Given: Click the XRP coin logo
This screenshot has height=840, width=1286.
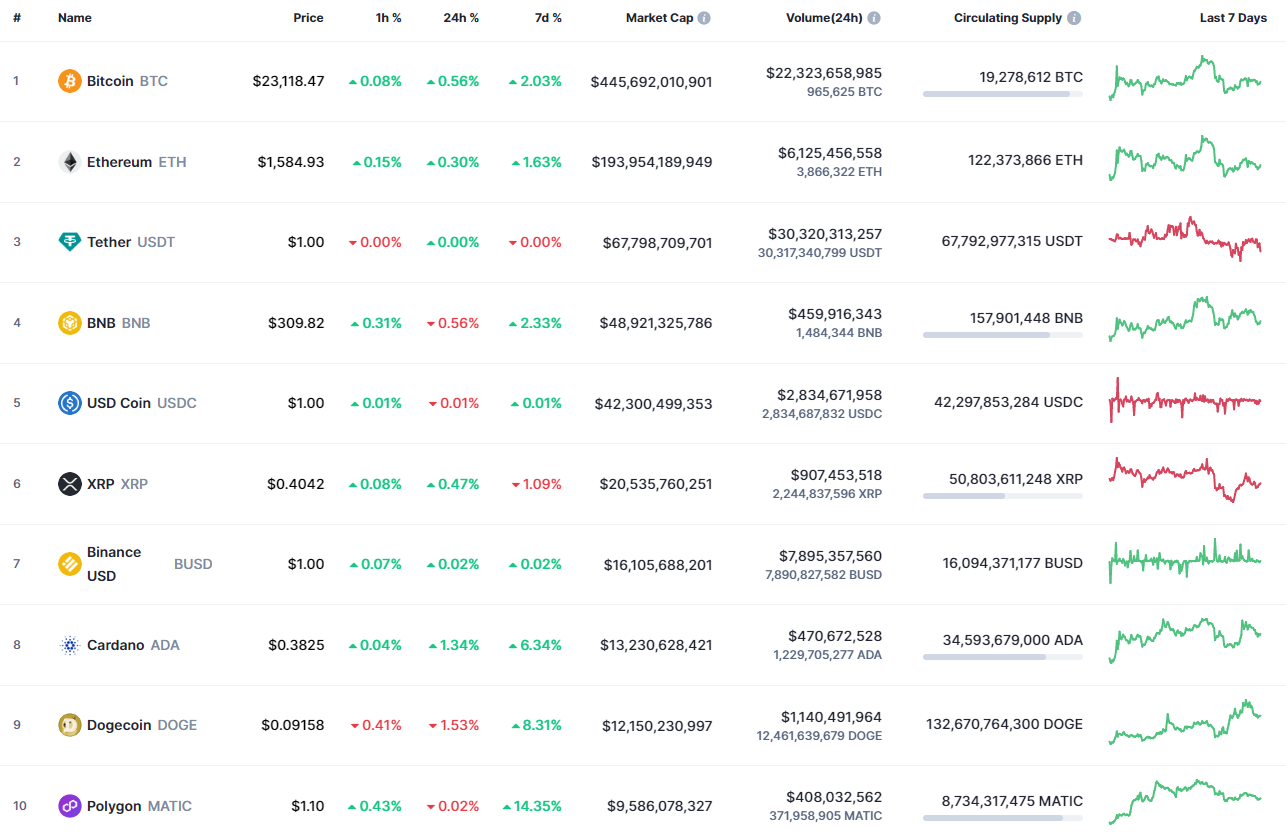Looking at the screenshot, I should tap(68, 483).
